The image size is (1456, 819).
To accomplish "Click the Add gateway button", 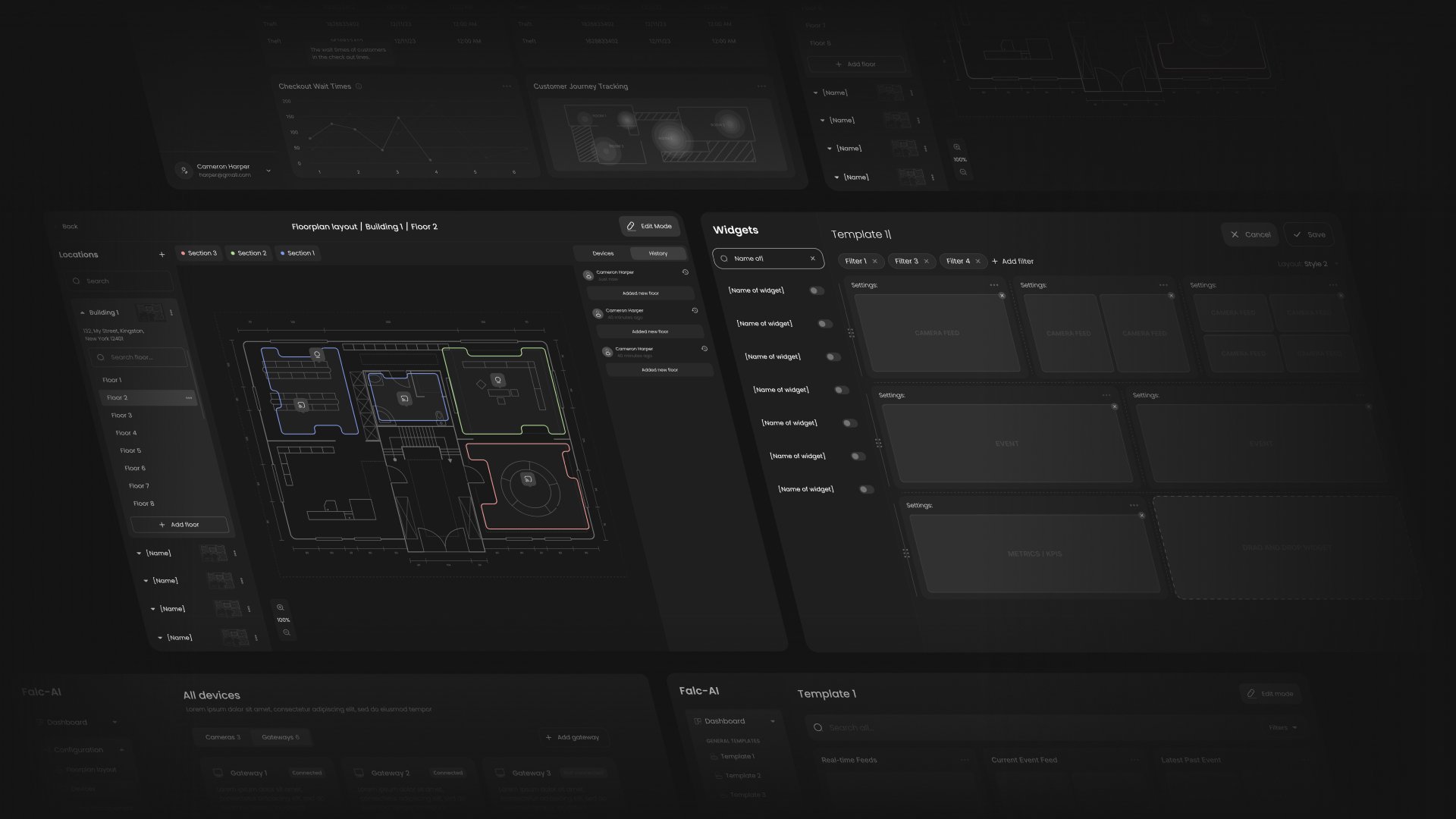I will pyautogui.click(x=573, y=737).
